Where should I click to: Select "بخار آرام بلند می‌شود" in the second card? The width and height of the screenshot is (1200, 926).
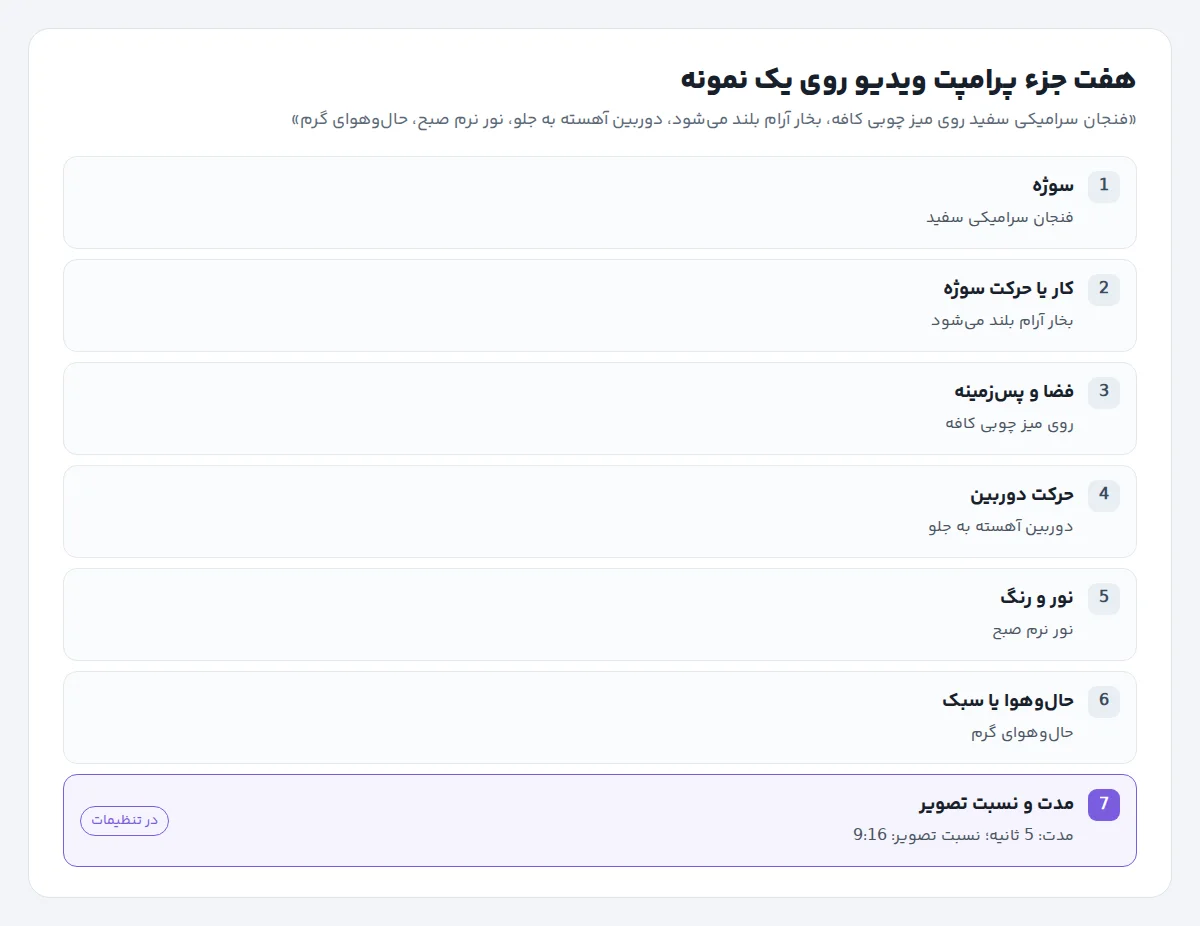click(1002, 320)
